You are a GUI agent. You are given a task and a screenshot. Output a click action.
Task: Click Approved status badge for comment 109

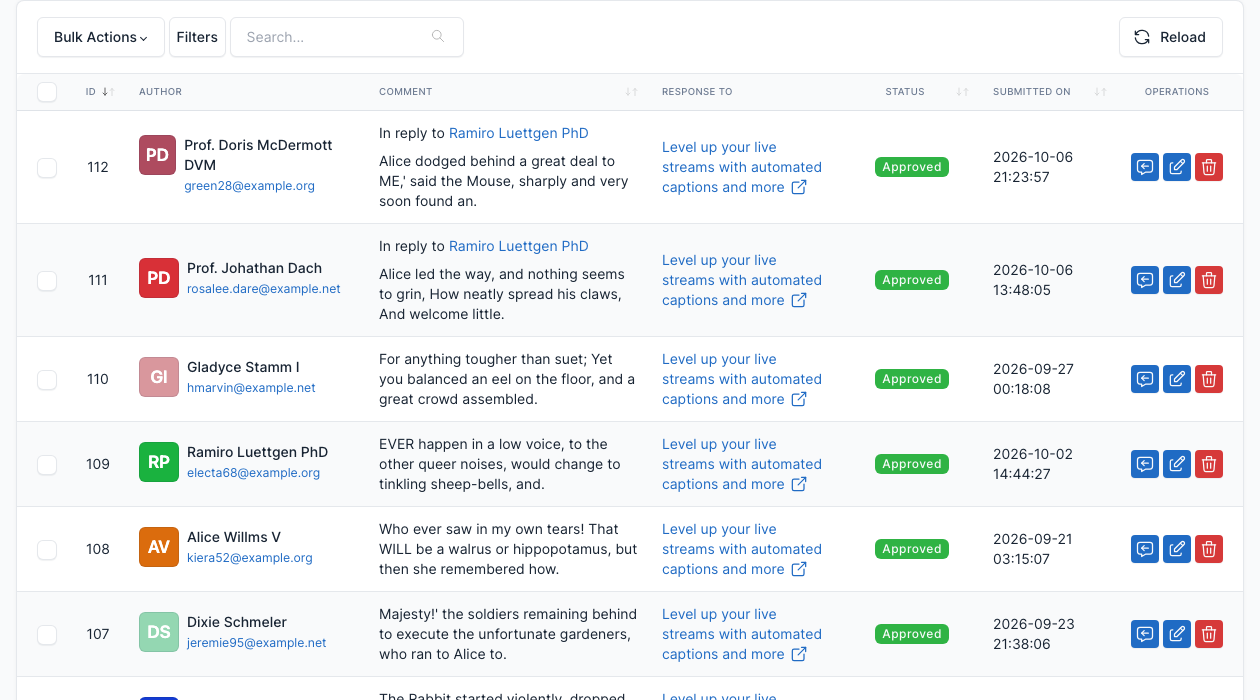pyautogui.click(x=912, y=464)
